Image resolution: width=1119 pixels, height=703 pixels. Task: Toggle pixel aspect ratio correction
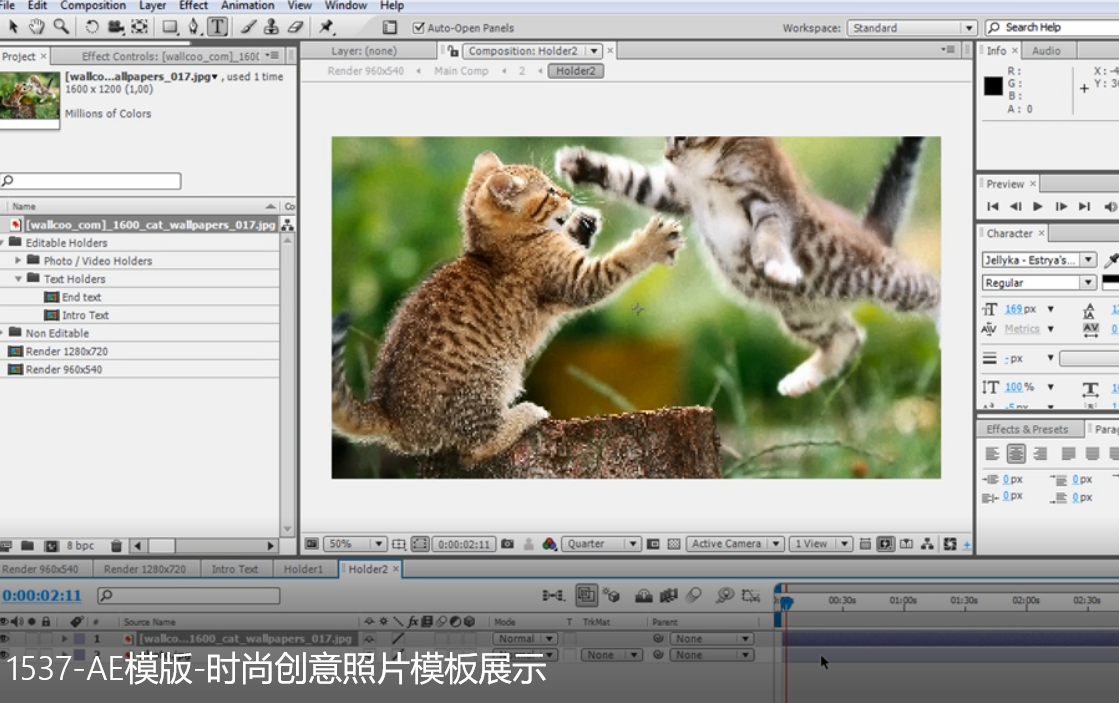click(x=865, y=544)
